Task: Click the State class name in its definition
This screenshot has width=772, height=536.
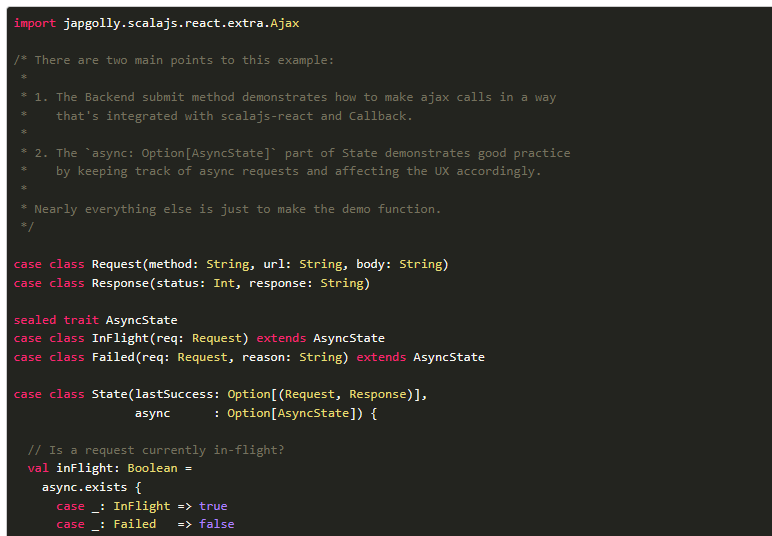Action: (x=109, y=394)
